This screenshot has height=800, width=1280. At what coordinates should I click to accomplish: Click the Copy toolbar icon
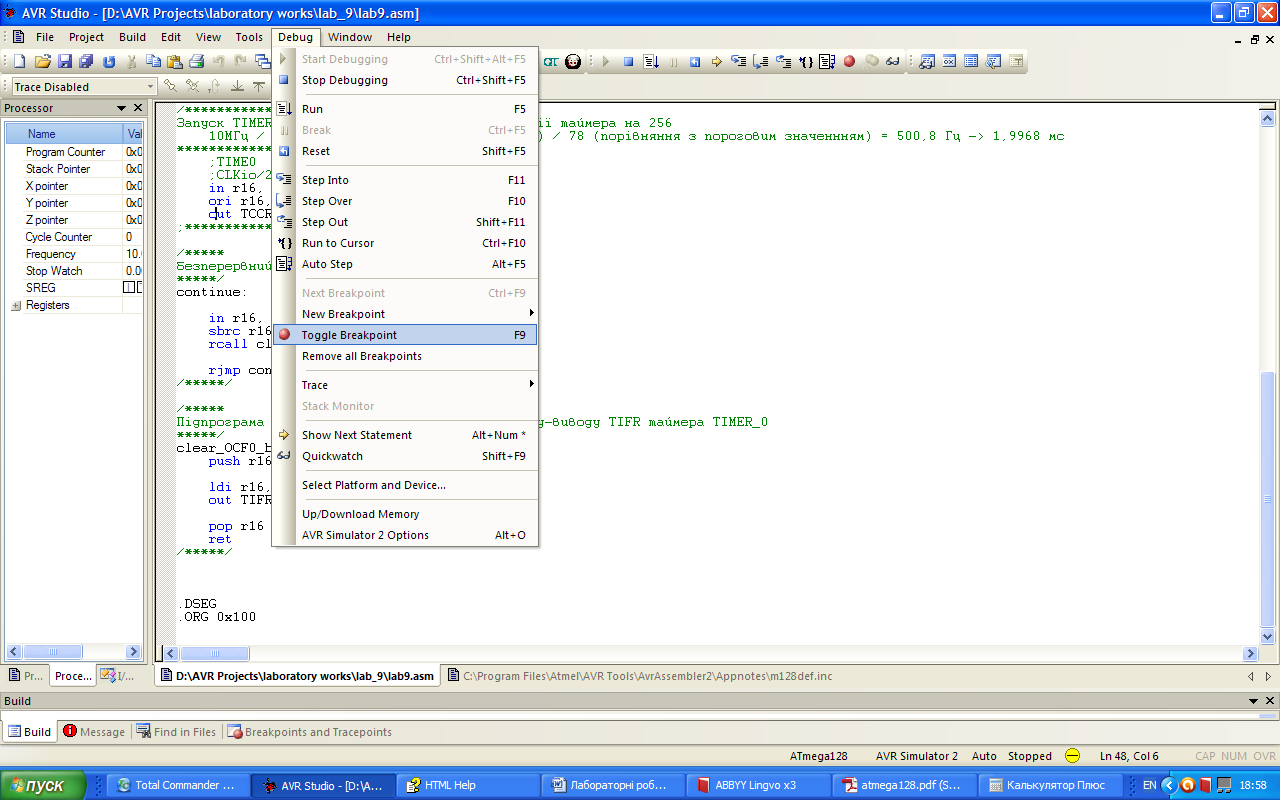click(x=153, y=62)
